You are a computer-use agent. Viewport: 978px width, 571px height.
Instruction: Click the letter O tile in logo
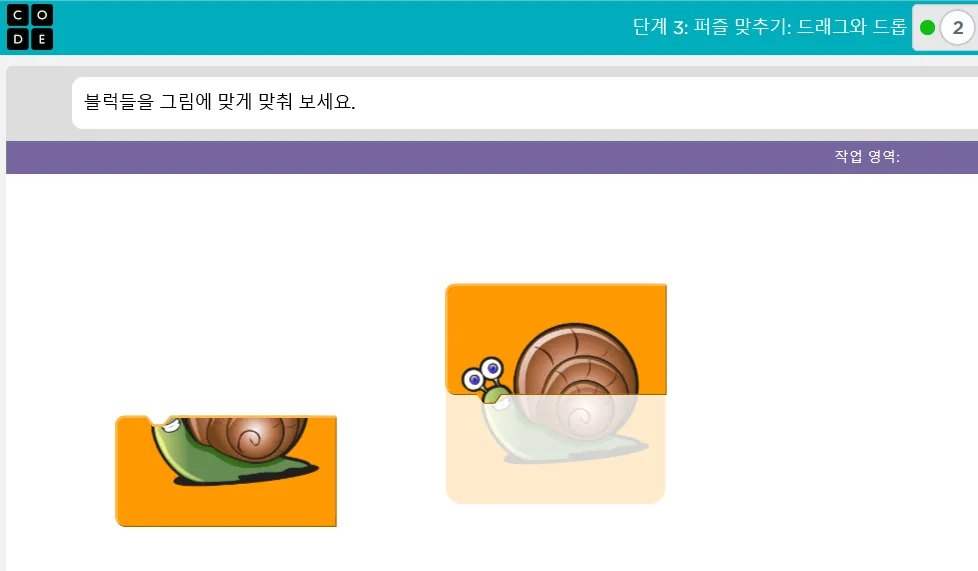(42, 15)
